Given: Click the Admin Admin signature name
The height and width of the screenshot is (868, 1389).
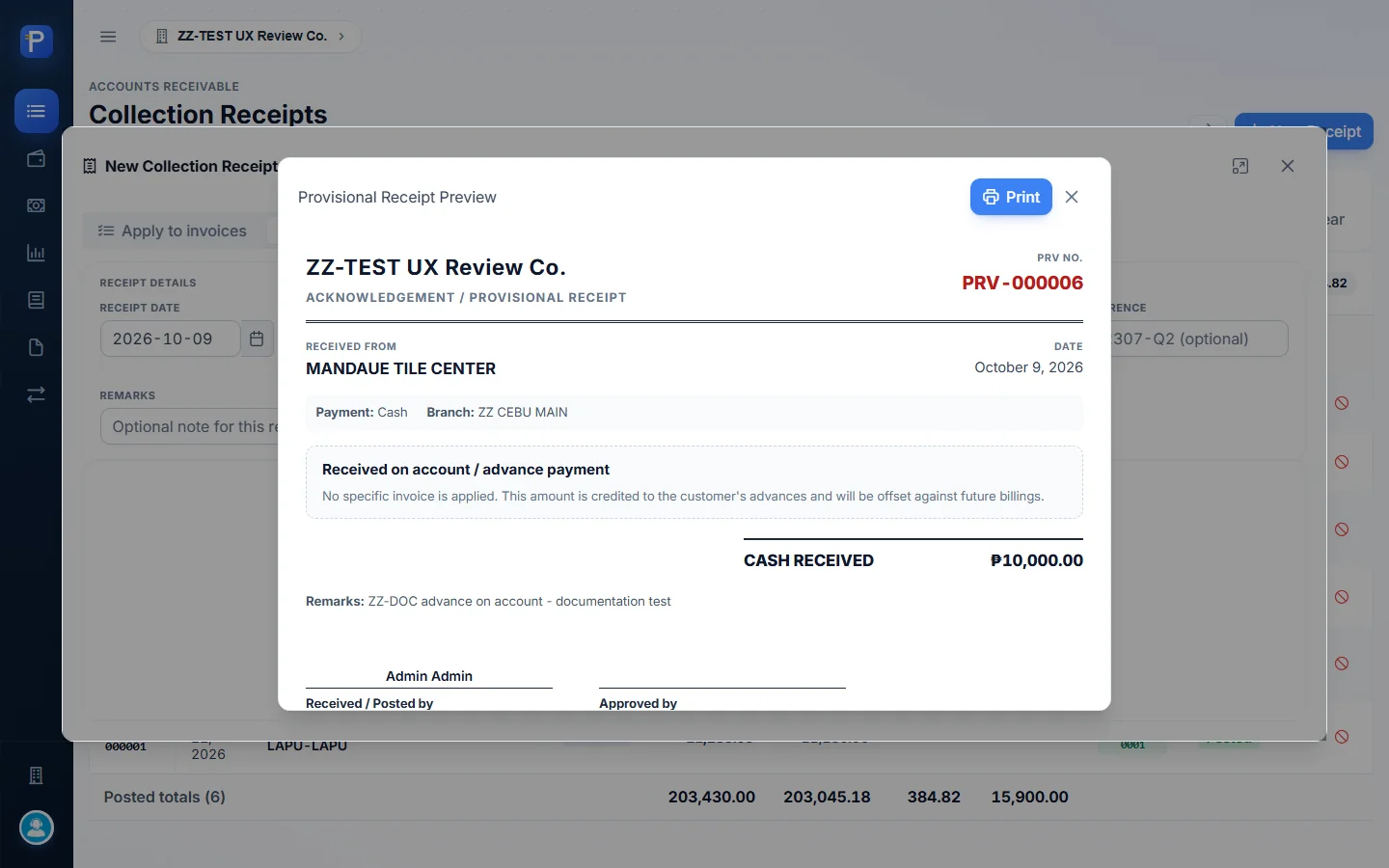Looking at the screenshot, I should click(x=429, y=676).
